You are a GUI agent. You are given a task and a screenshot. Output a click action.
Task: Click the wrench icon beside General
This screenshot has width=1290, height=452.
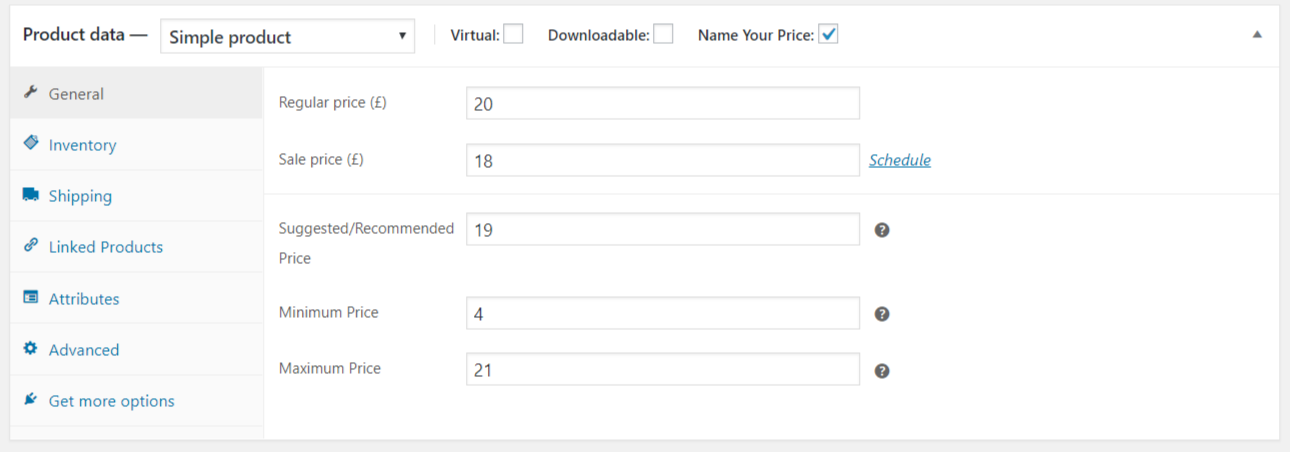[x=30, y=93]
